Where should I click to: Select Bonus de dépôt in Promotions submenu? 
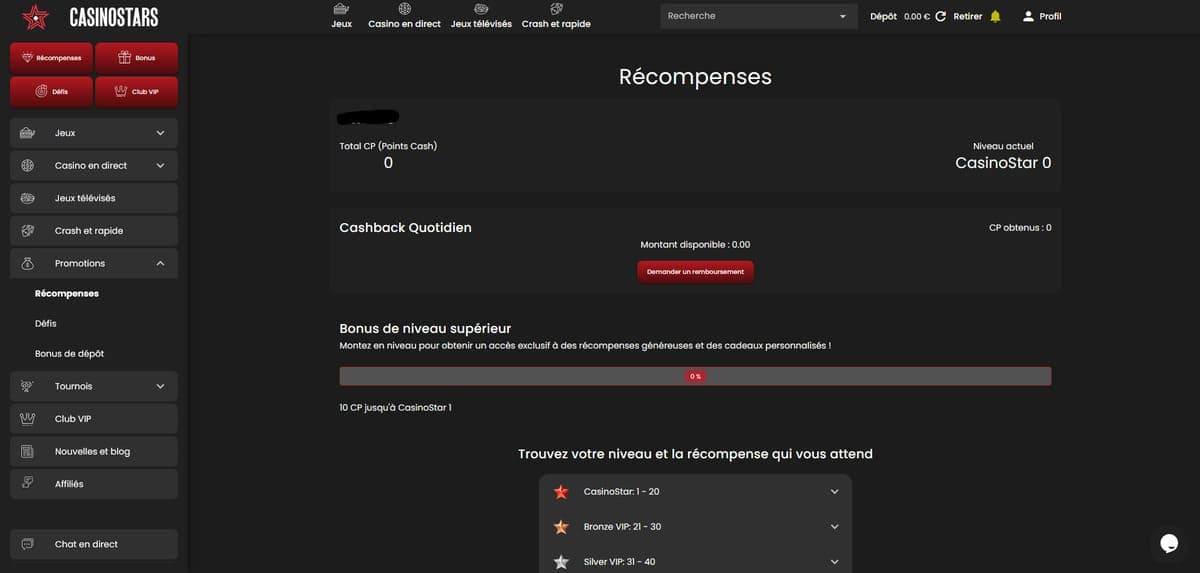69,354
